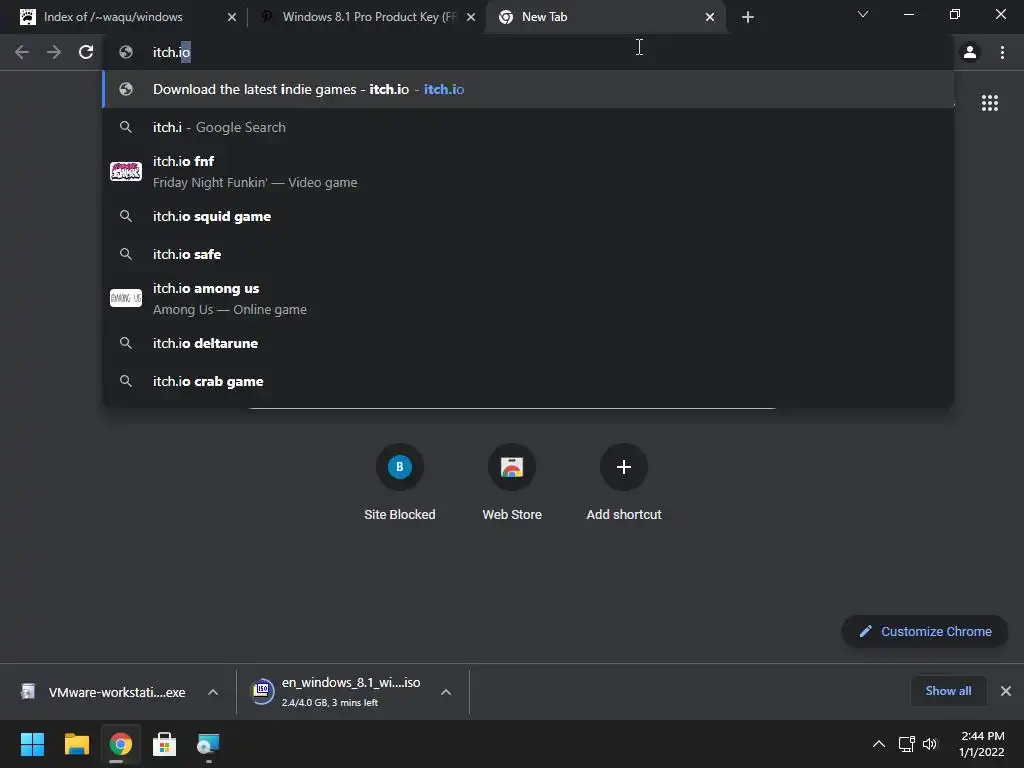Open the VMware app icon on the taskbar
The width and height of the screenshot is (1024, 768).
tap(208, 744)
